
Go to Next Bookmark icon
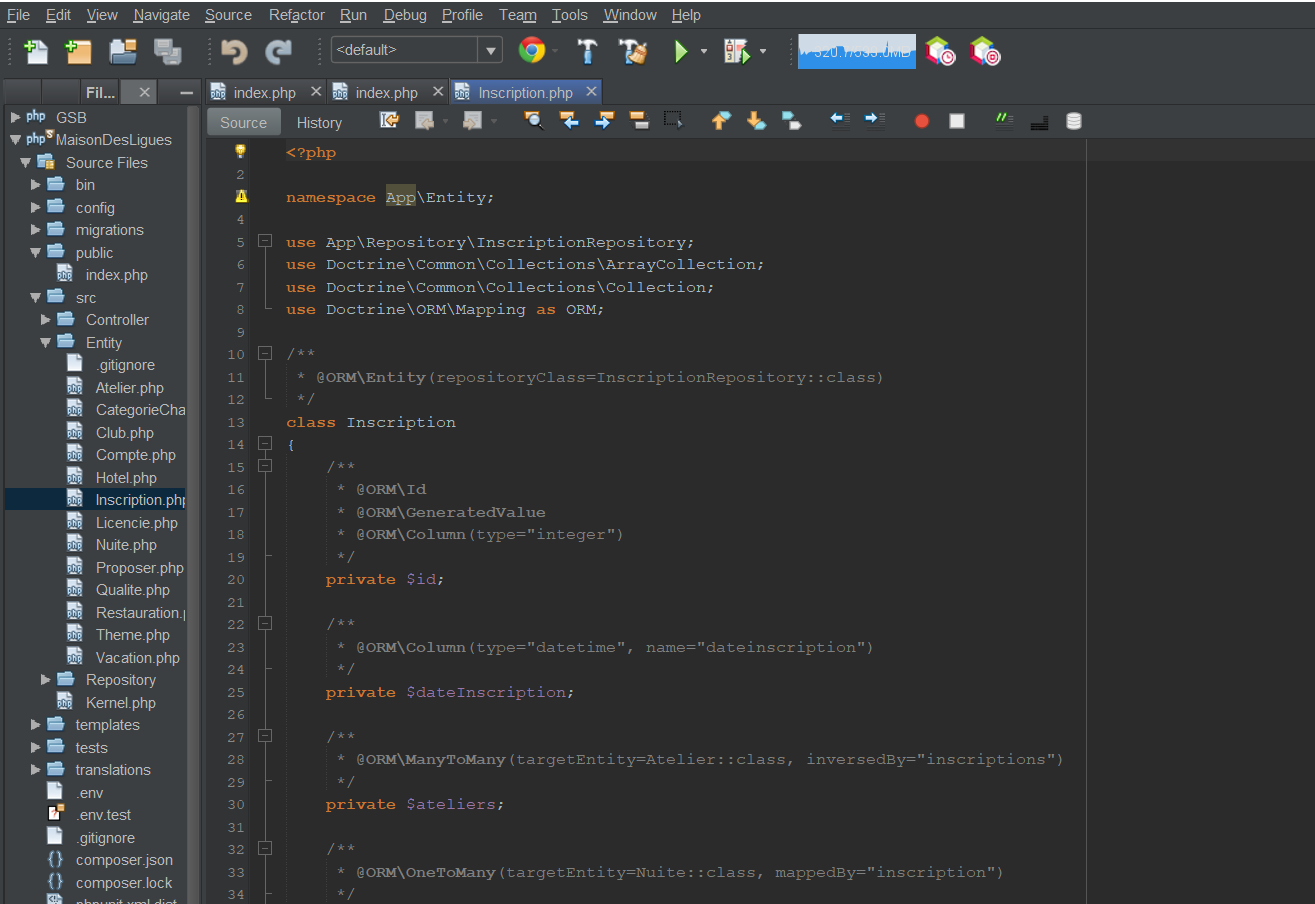coord(757,121)
